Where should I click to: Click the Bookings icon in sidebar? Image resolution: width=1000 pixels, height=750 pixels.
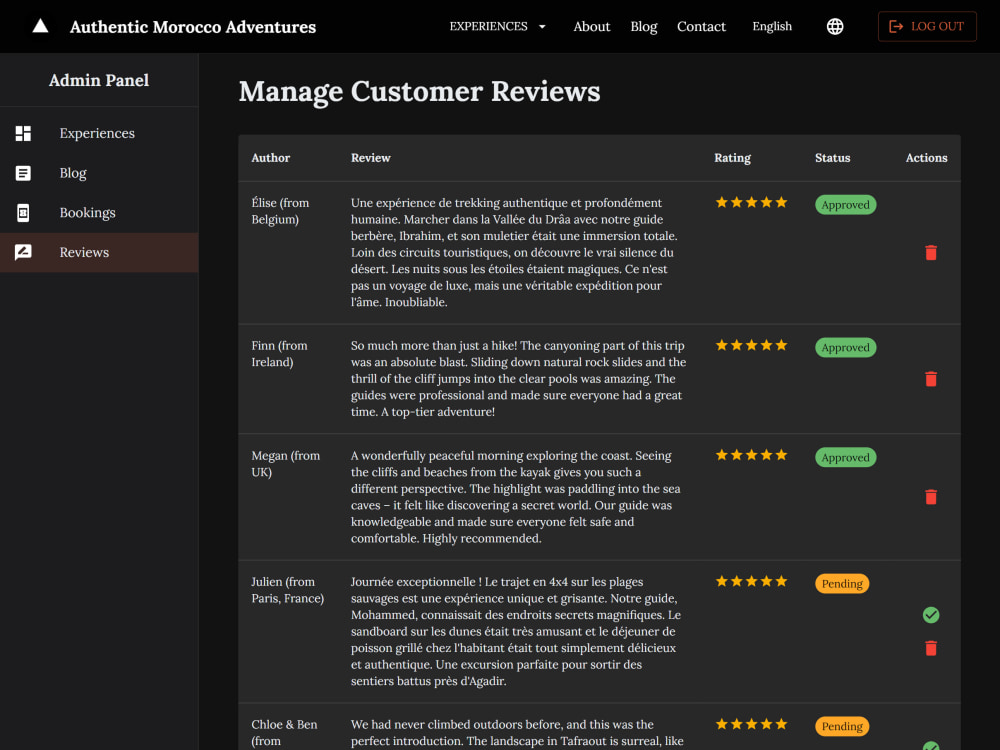(23, 212)
